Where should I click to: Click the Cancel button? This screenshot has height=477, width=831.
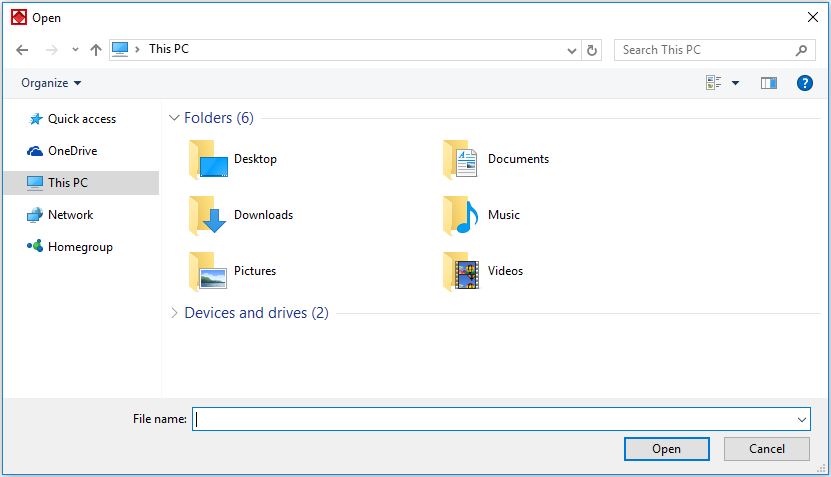click(x=766, y=449)
